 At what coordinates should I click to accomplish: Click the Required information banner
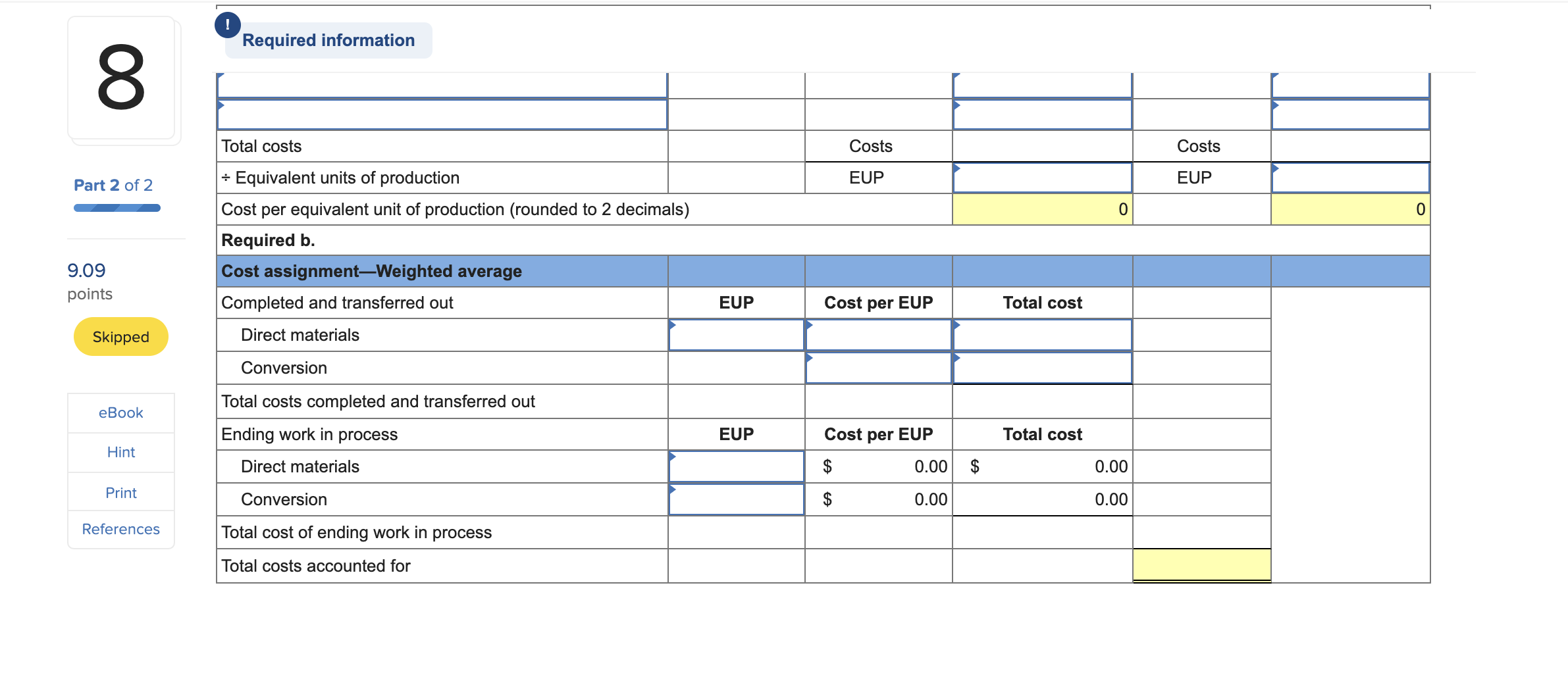pyautogui.click(x=328, y=40)
